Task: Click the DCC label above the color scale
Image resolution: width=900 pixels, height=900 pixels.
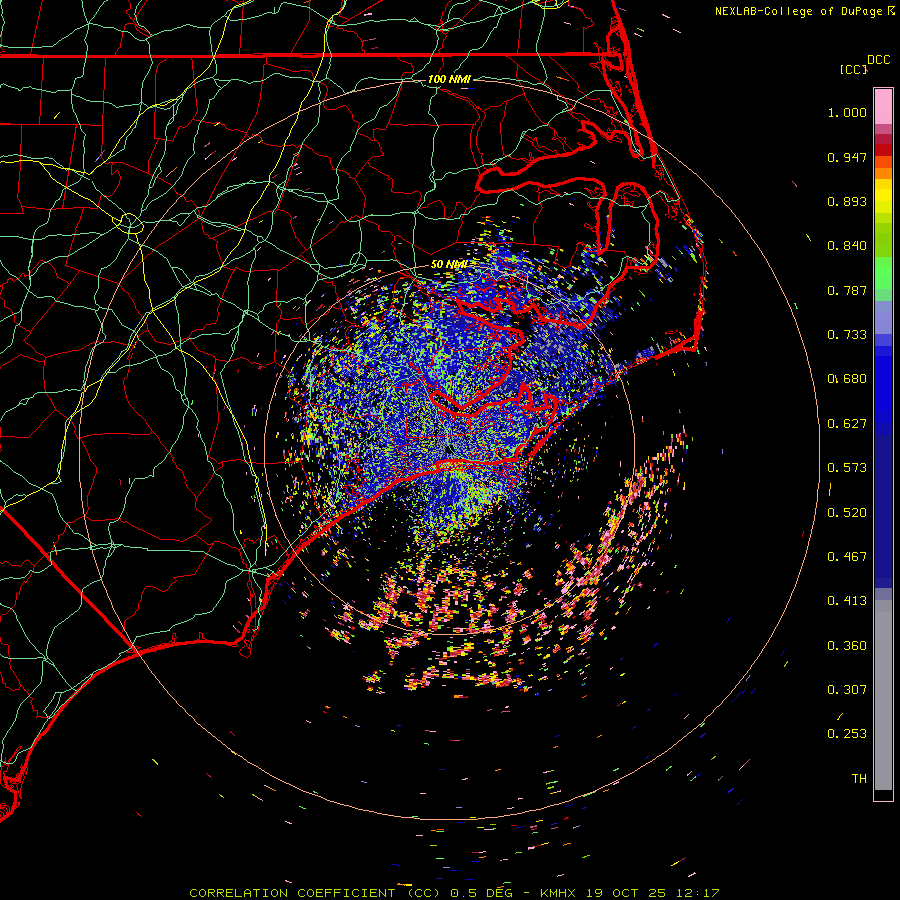Action: pyautogui.click(x=878, y=60)
